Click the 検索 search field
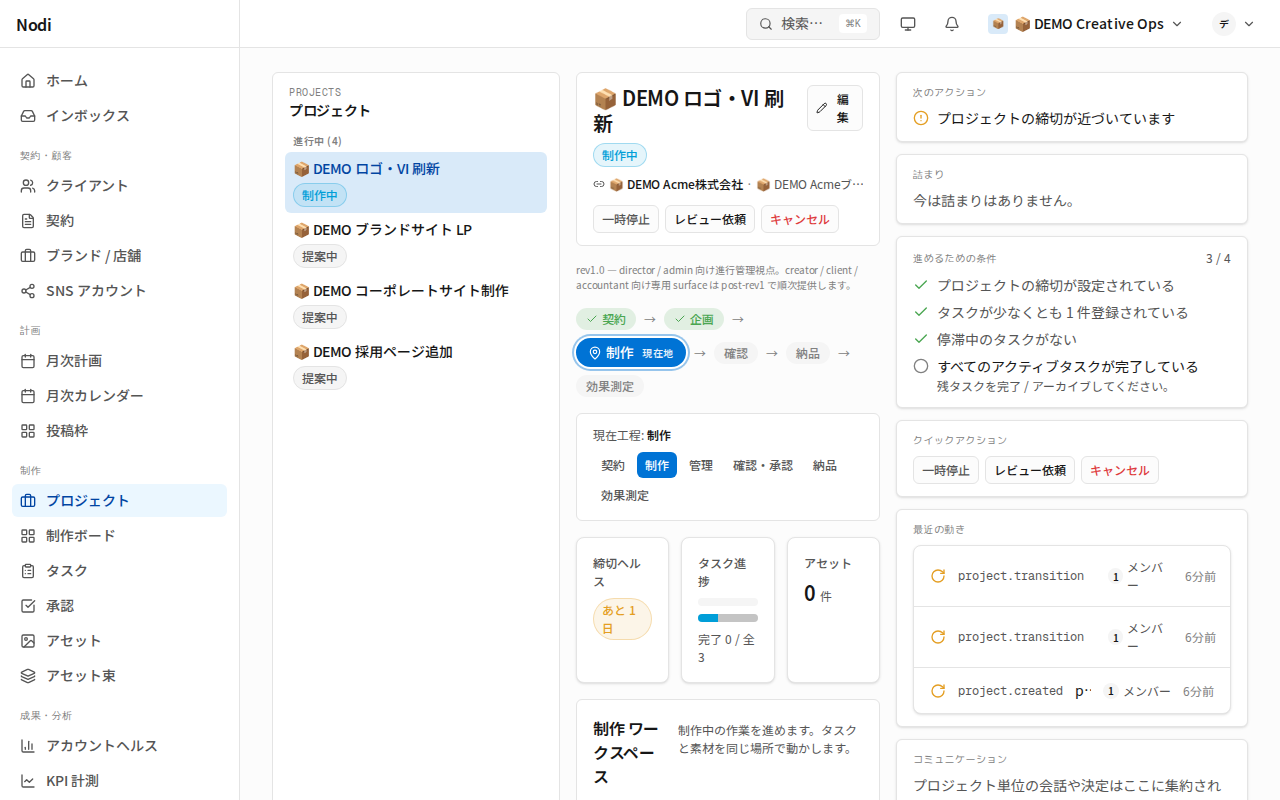The width and height of the screenshot is (1280, 800). [x=813, y=24]
